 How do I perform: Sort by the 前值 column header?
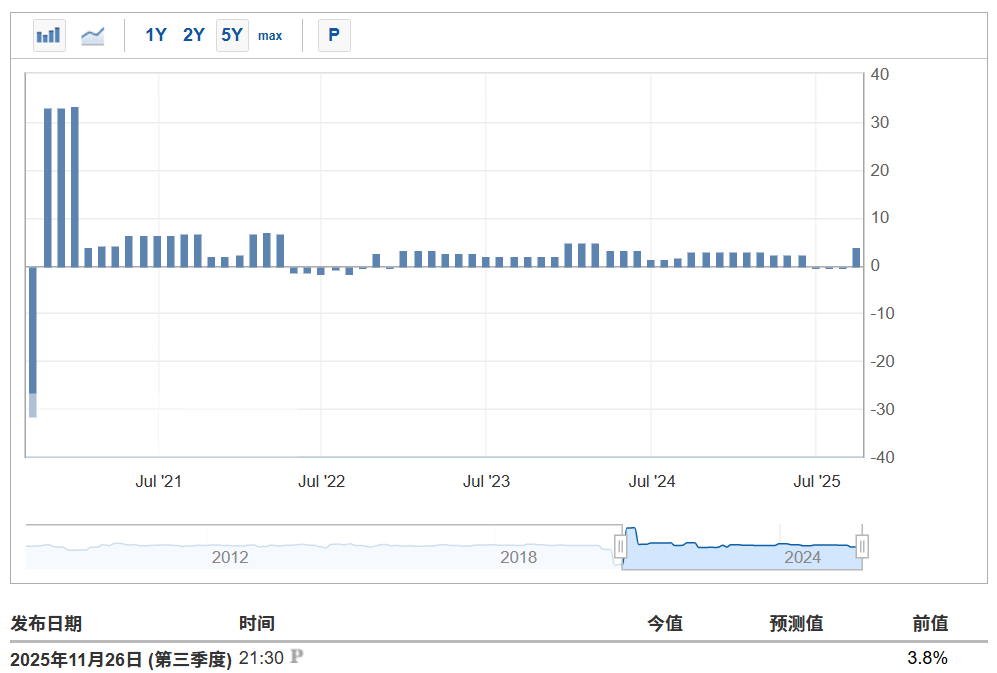click(x=929, y=622)
